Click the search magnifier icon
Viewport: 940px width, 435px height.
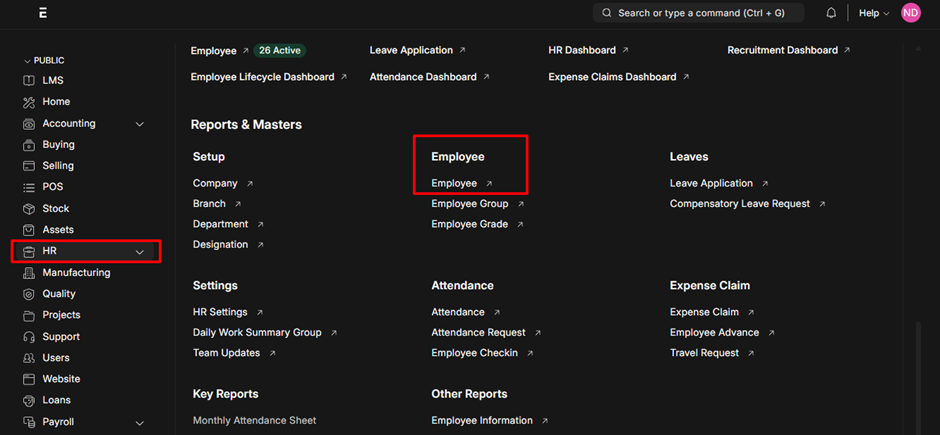(x=607, y=13)
